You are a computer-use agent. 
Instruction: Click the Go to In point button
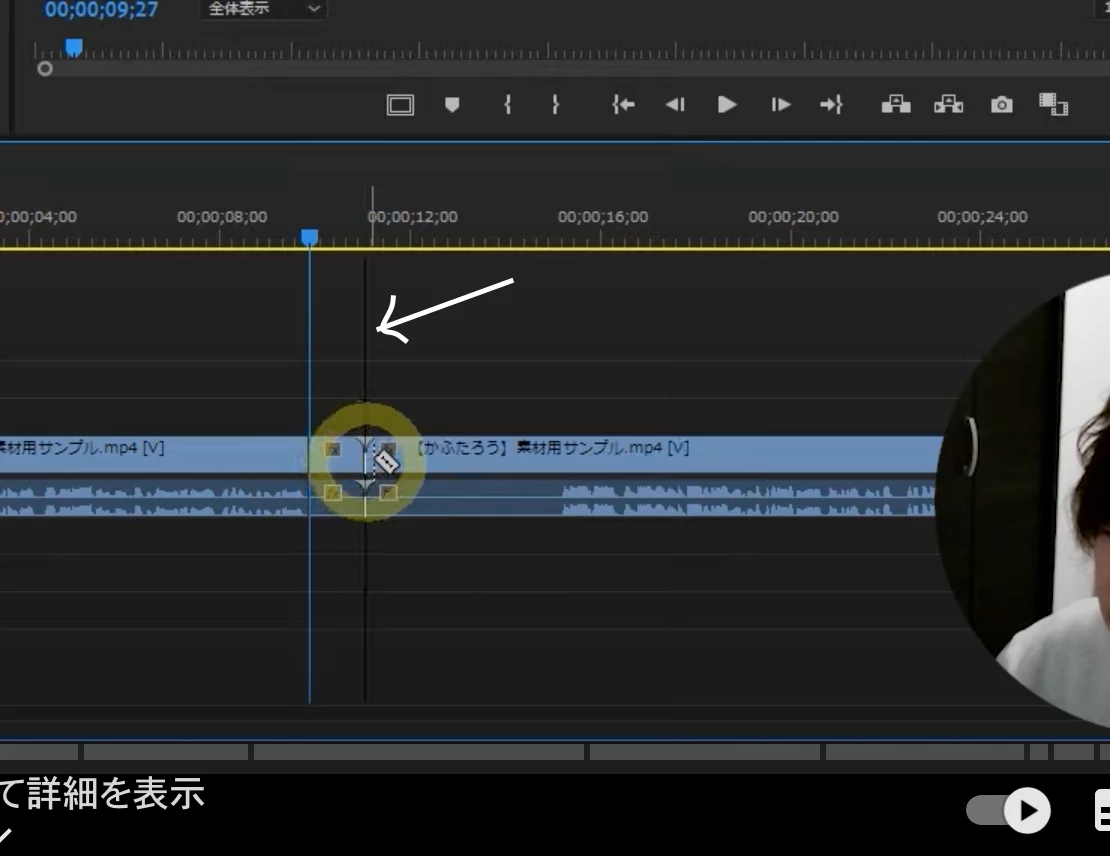point(623,105)
